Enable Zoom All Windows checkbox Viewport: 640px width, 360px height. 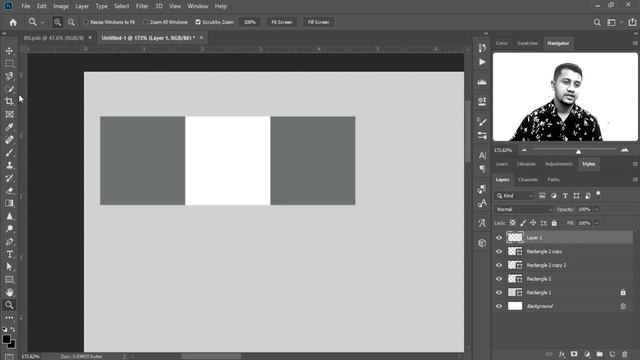pos(146,22)
